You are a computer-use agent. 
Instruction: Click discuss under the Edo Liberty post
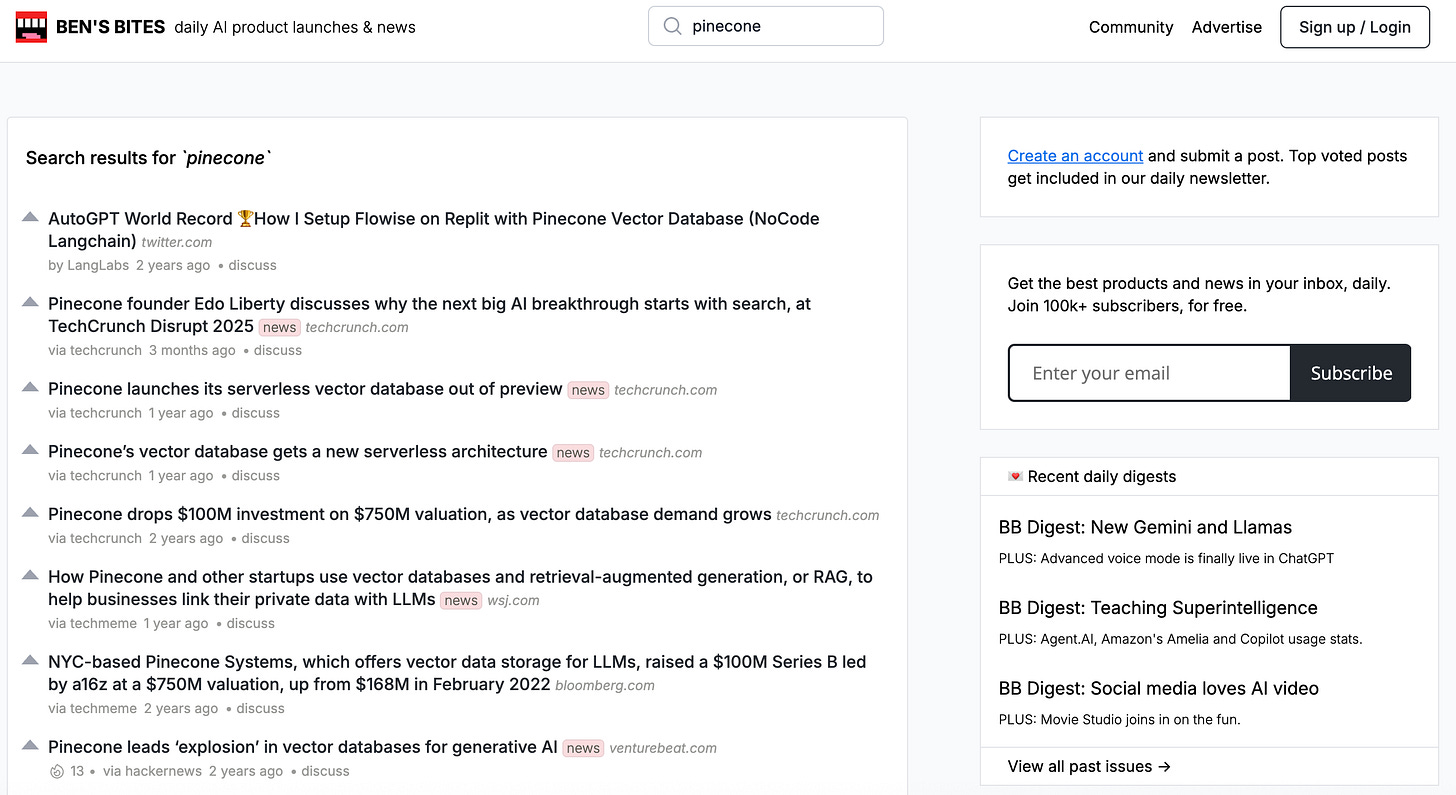click(278, 350)
